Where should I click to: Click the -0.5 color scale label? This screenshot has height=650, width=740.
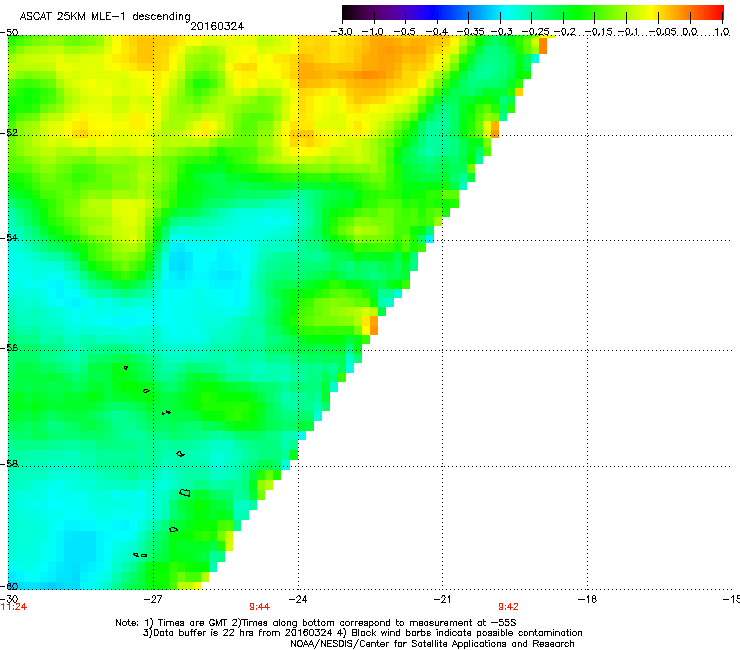[x=404, y=32]
